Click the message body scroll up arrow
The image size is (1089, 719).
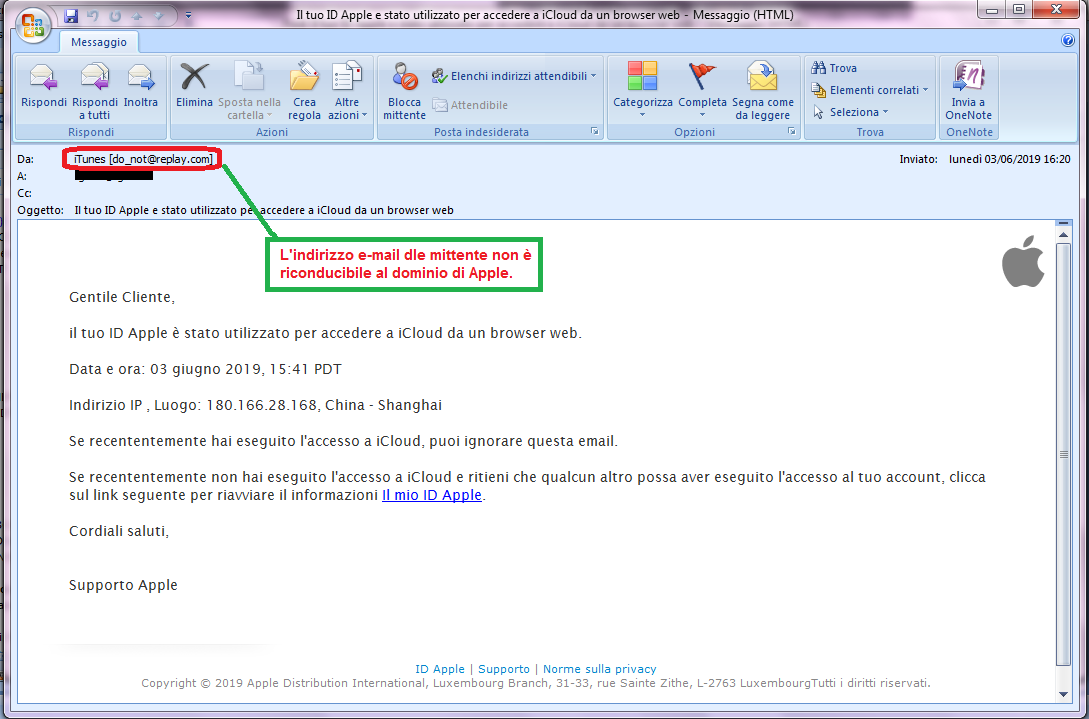1063,235
